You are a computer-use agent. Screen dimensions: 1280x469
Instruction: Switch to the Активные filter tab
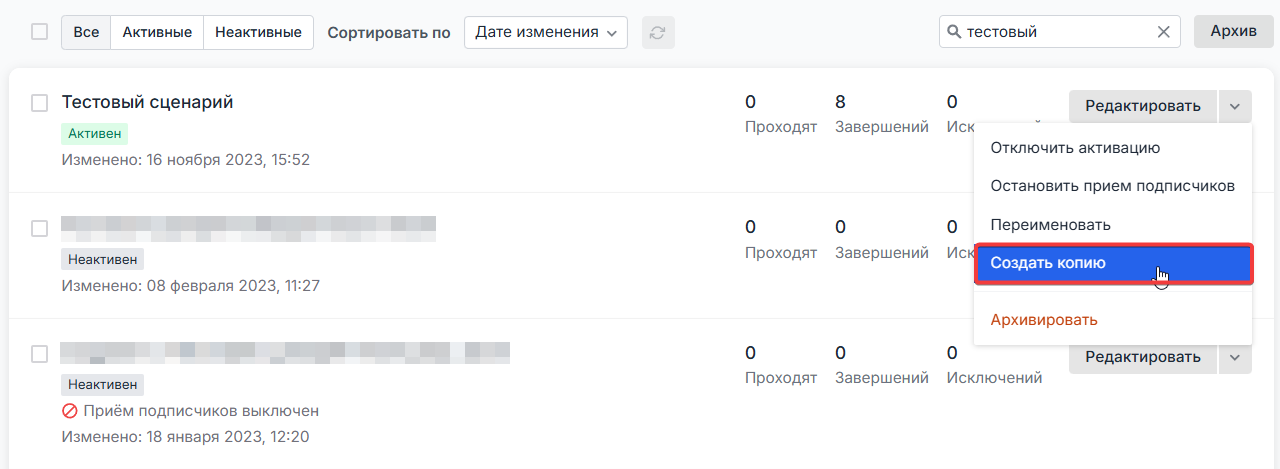(157, 32)
